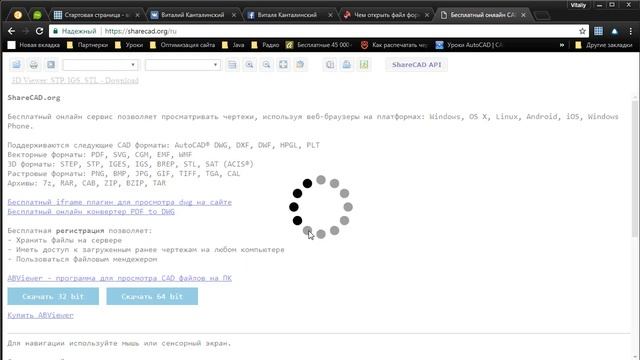Open the ABViewer CAD viewer program link
The width and height of the screenshot is (640, 360).
click(x=120, y=278)
